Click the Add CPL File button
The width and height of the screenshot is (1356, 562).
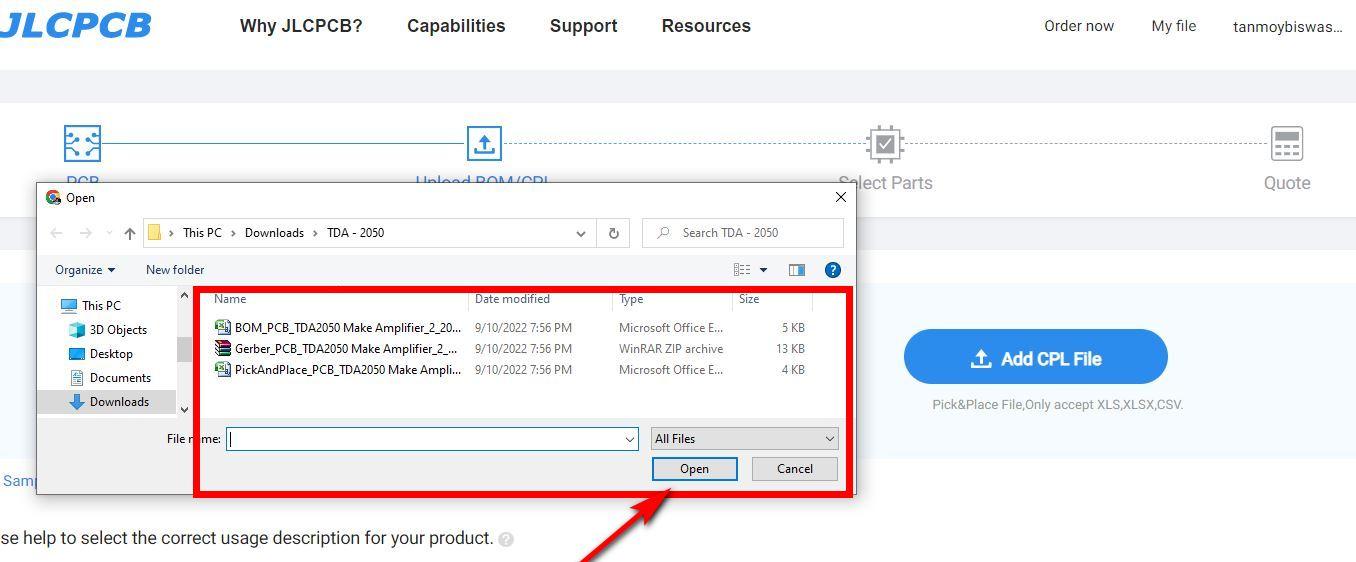tap(1036, 357)
